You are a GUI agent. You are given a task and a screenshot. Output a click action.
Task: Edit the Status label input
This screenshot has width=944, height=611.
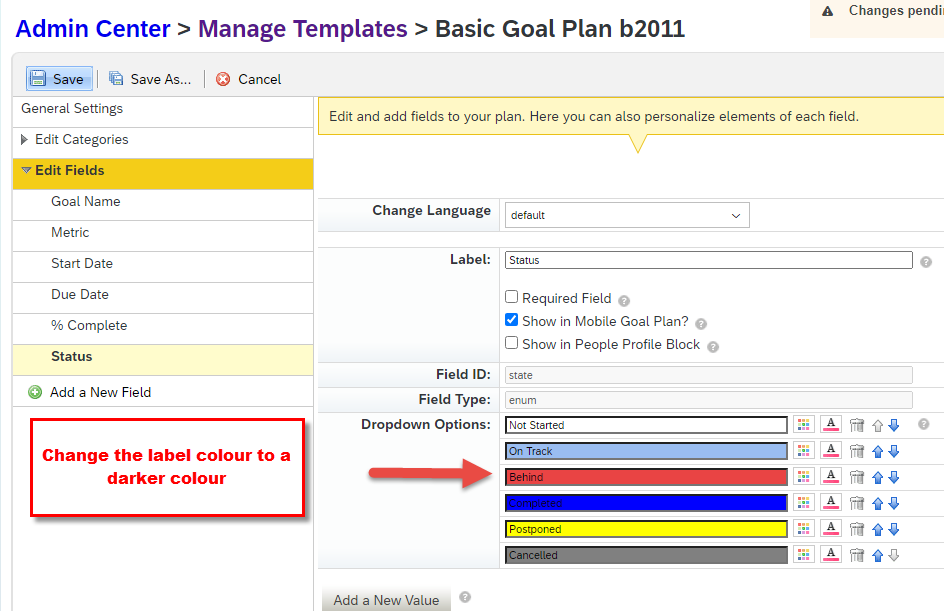[x=709, y=260]
